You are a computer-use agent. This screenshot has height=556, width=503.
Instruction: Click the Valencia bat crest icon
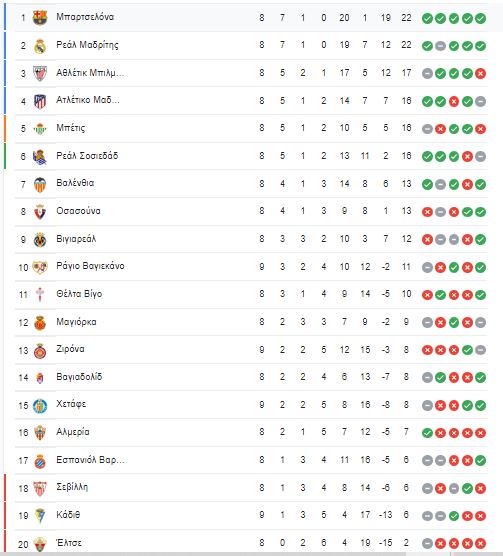(40, 184)
